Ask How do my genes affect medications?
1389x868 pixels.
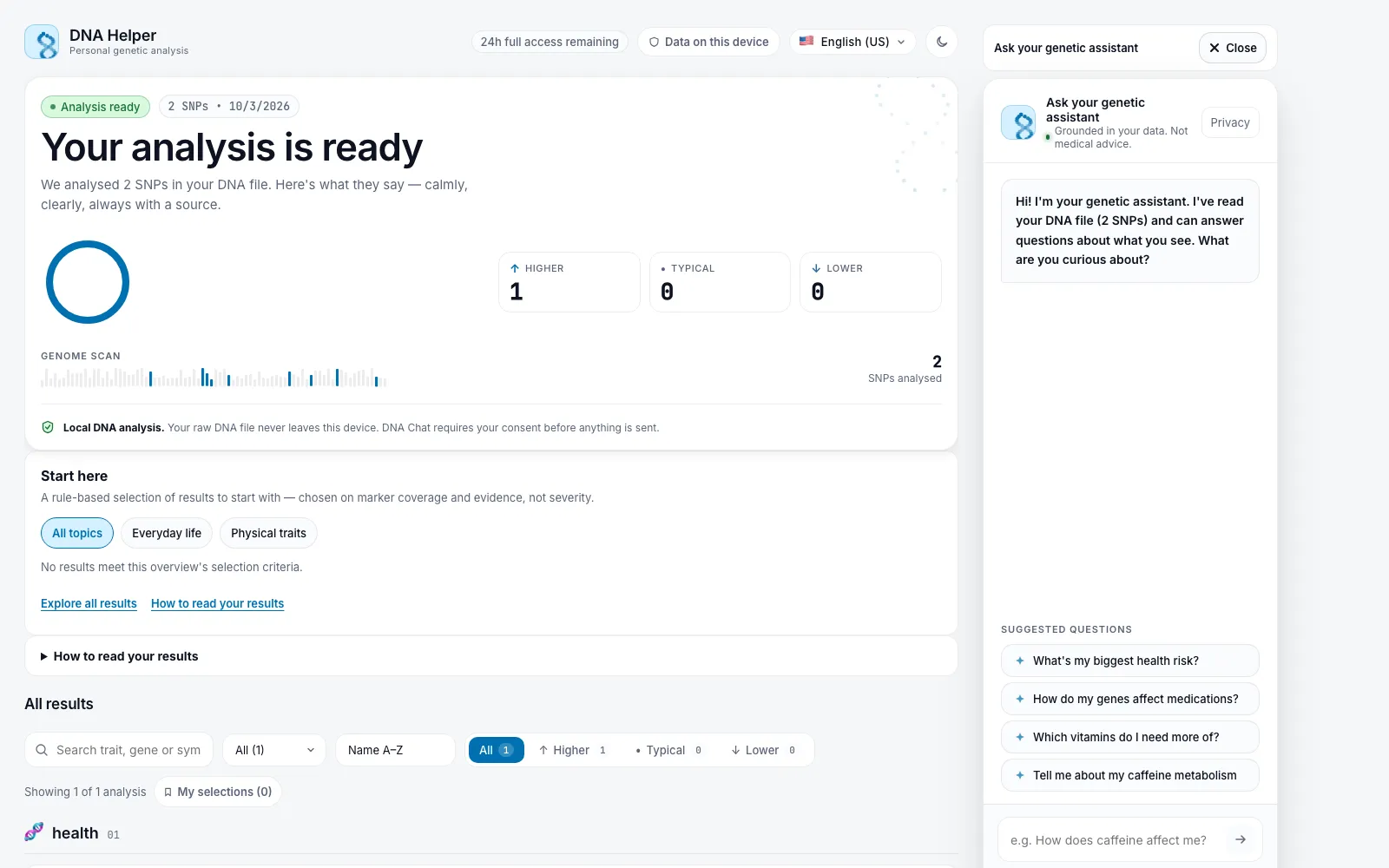point(1129,699)
